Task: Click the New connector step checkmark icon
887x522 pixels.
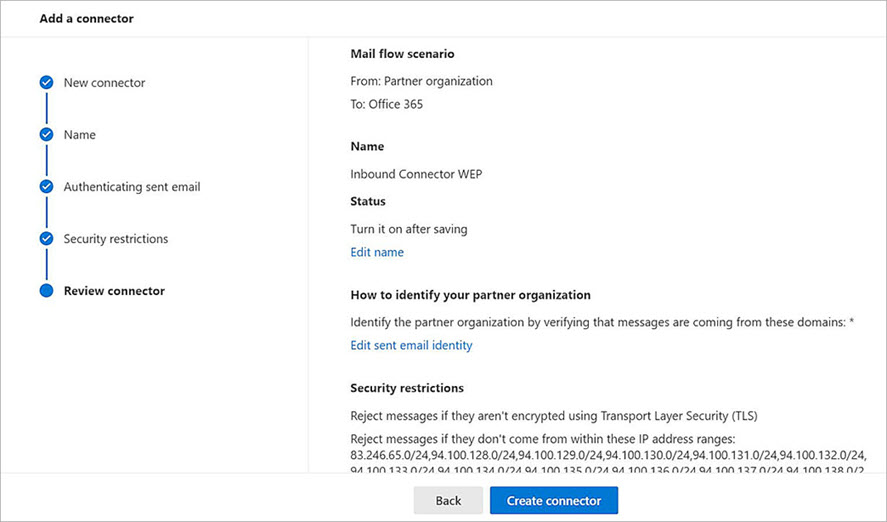Action: click(x=46, y=83)
